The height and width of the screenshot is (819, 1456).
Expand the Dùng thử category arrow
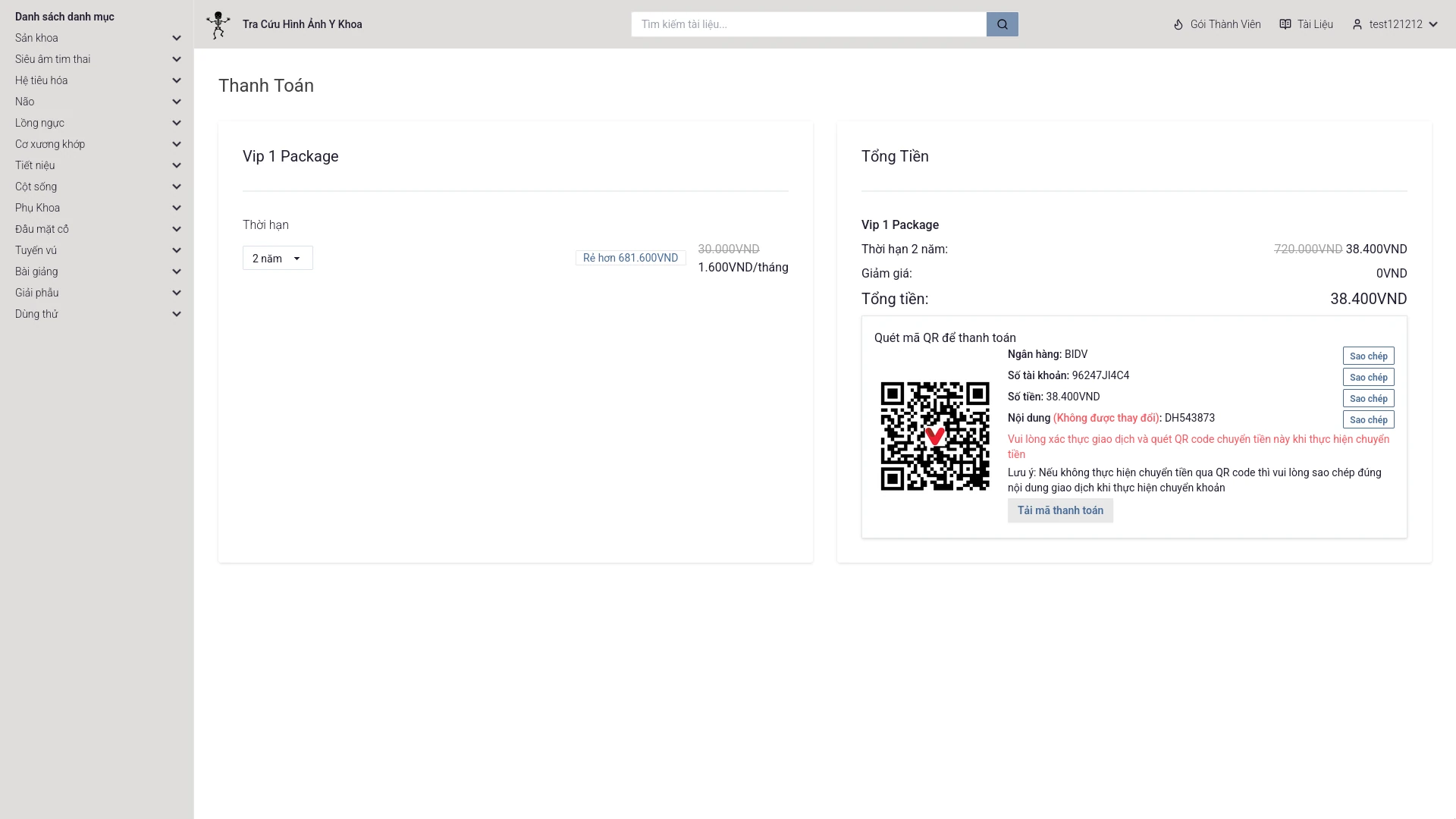(177, 314)
